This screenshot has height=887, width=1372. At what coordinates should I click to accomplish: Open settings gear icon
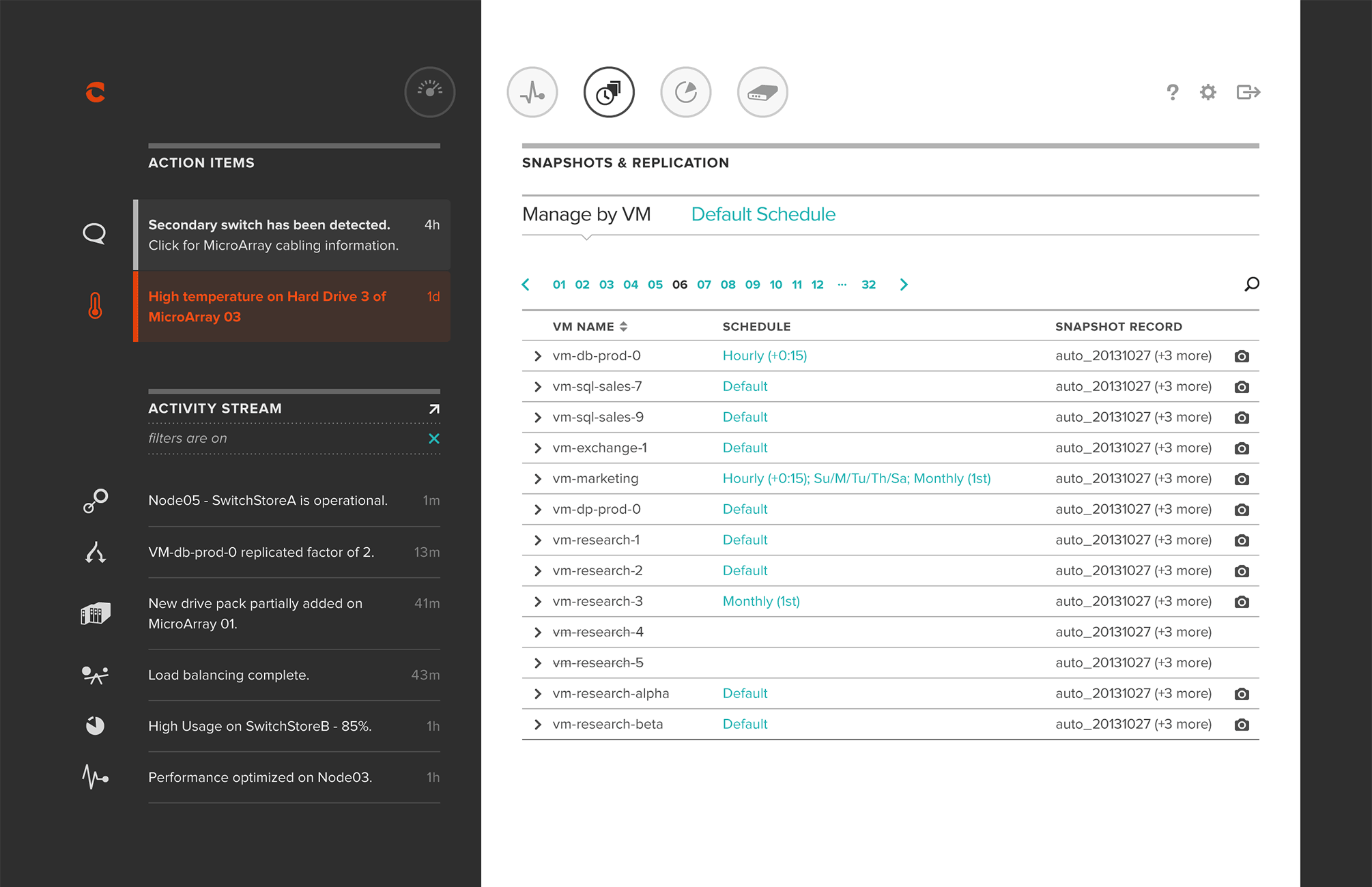coord(1207,92)
